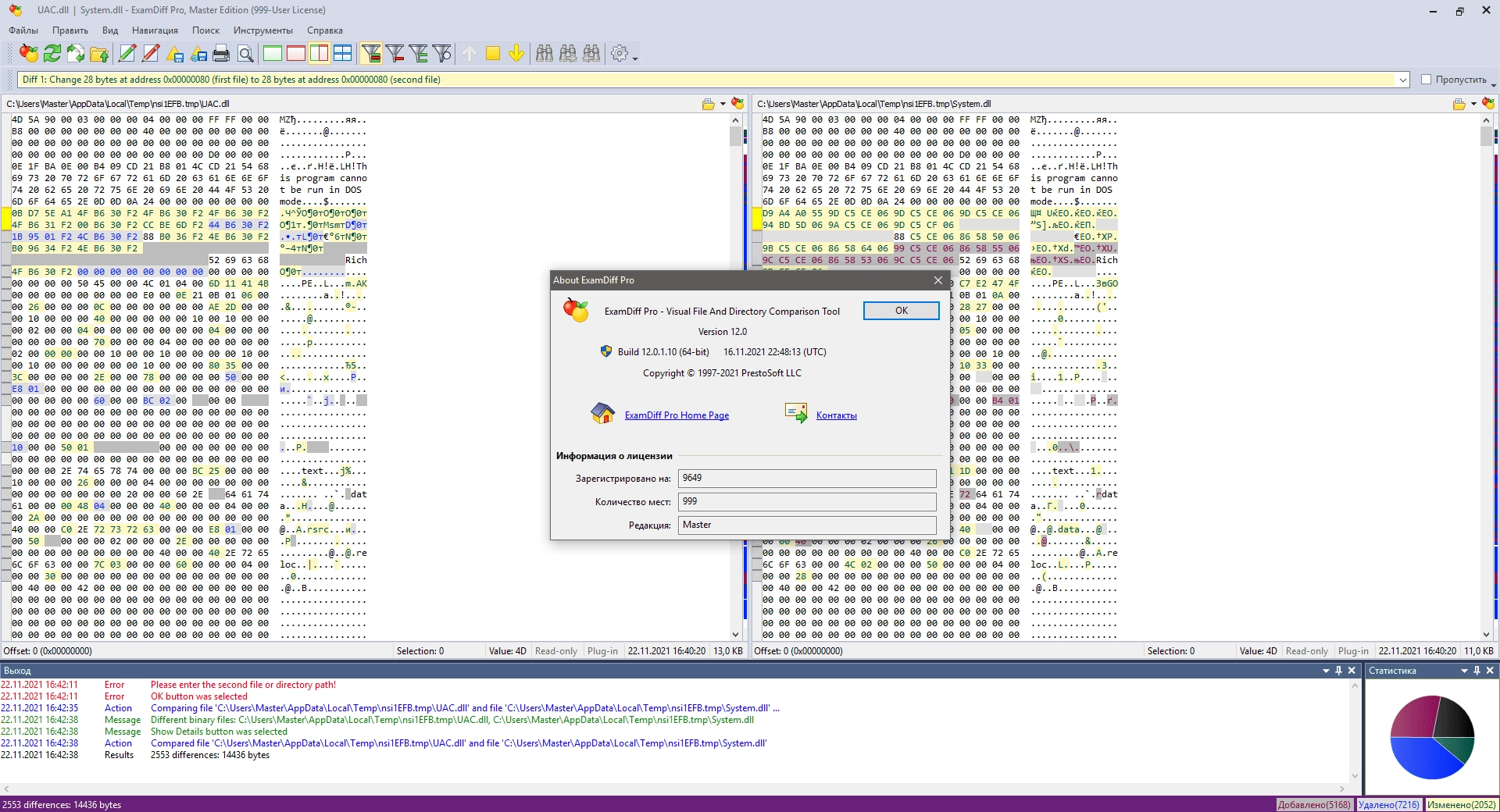Browse for right file with folder icon

tap(1459, 104)
